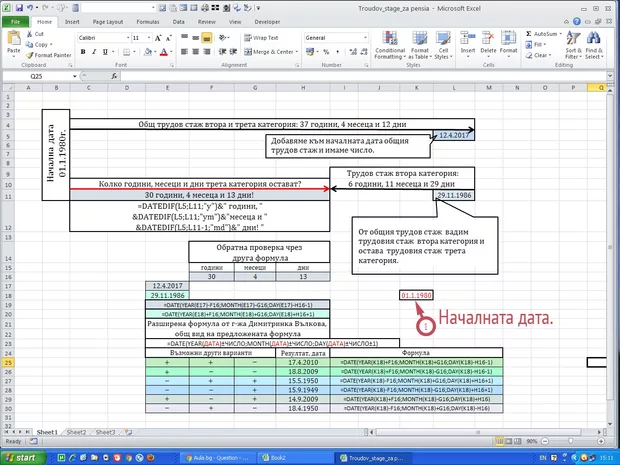Toggle Bold formatting in the Font group
This screenshot has height=465, width=620.
tap(81, 51)
